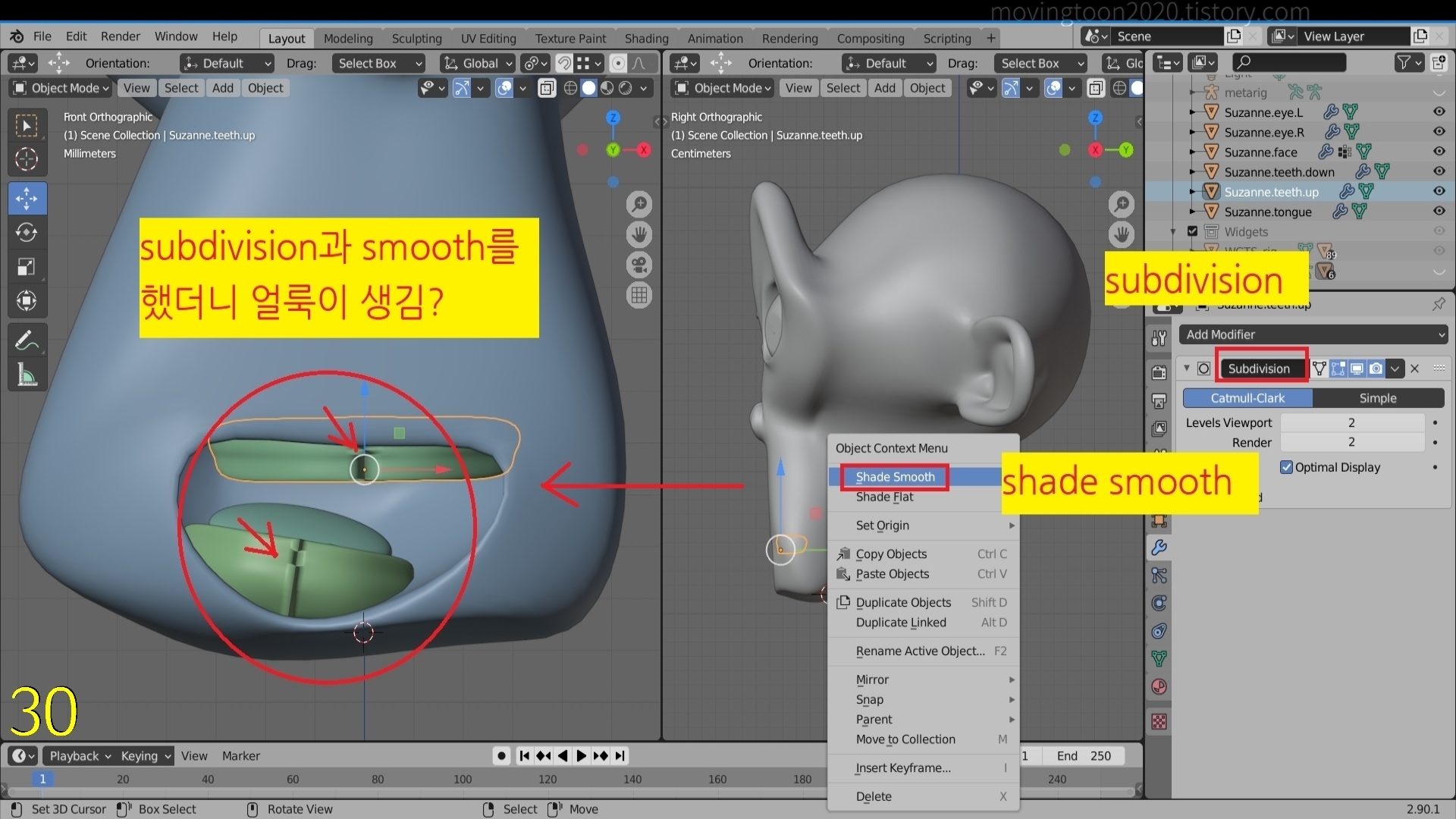The image size is (1456, 819).
Task: Open Particles properties tab icon
Action: [1159, 576]
